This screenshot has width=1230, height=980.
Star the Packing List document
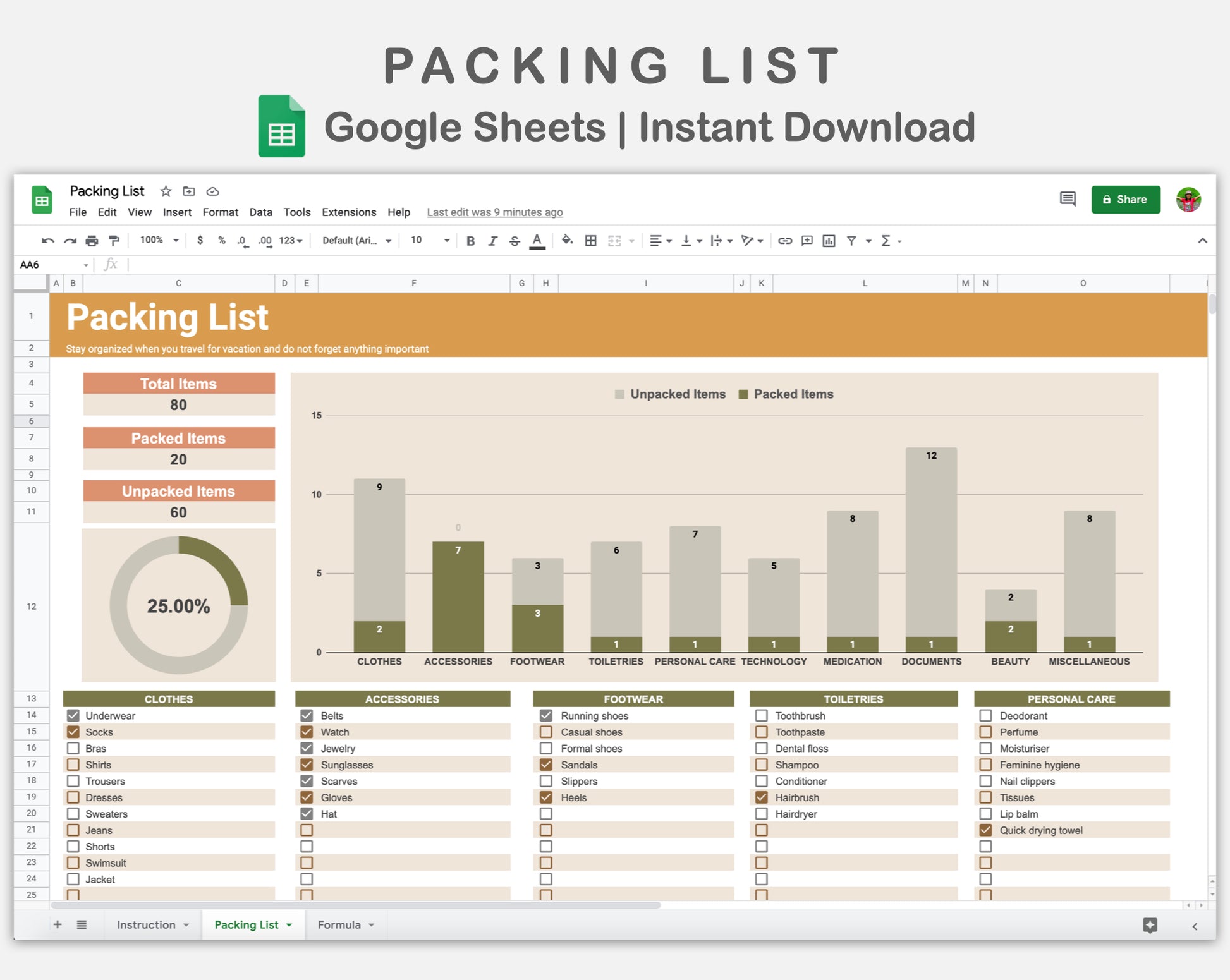click(166, 191)
